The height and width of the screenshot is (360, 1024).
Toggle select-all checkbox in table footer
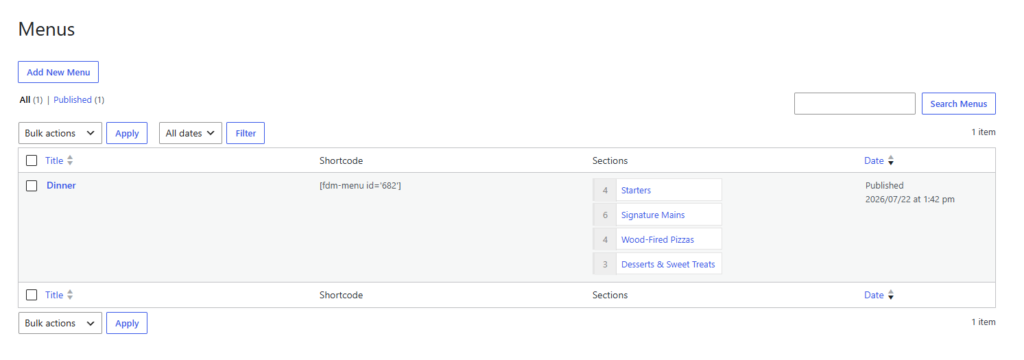[x=31, y=295]
